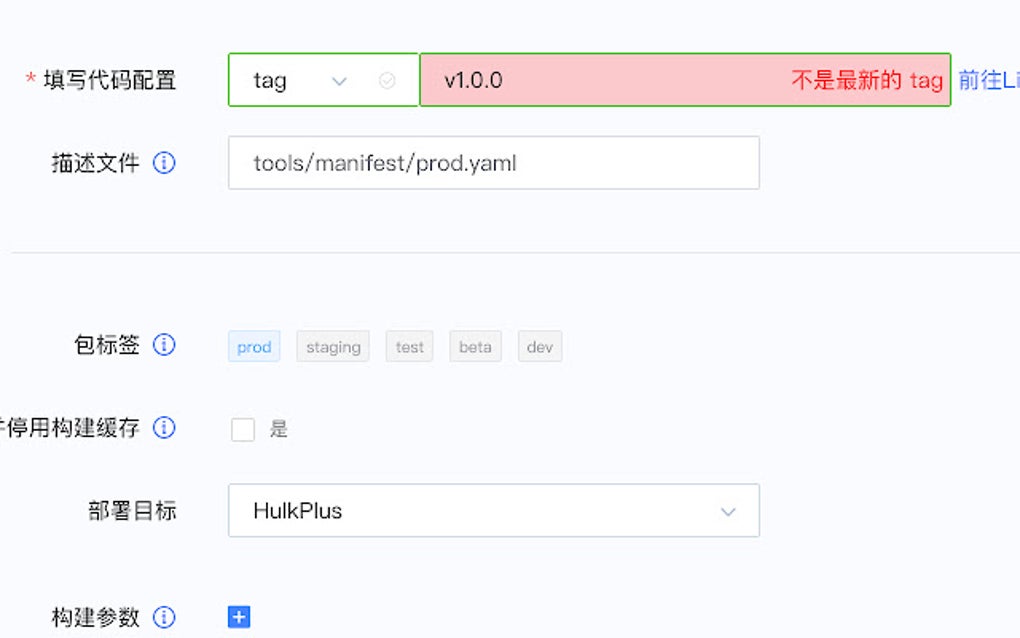
Task: Click the info icon beside 描述文件
Action: pyautogui.click(x=163, y=163)
